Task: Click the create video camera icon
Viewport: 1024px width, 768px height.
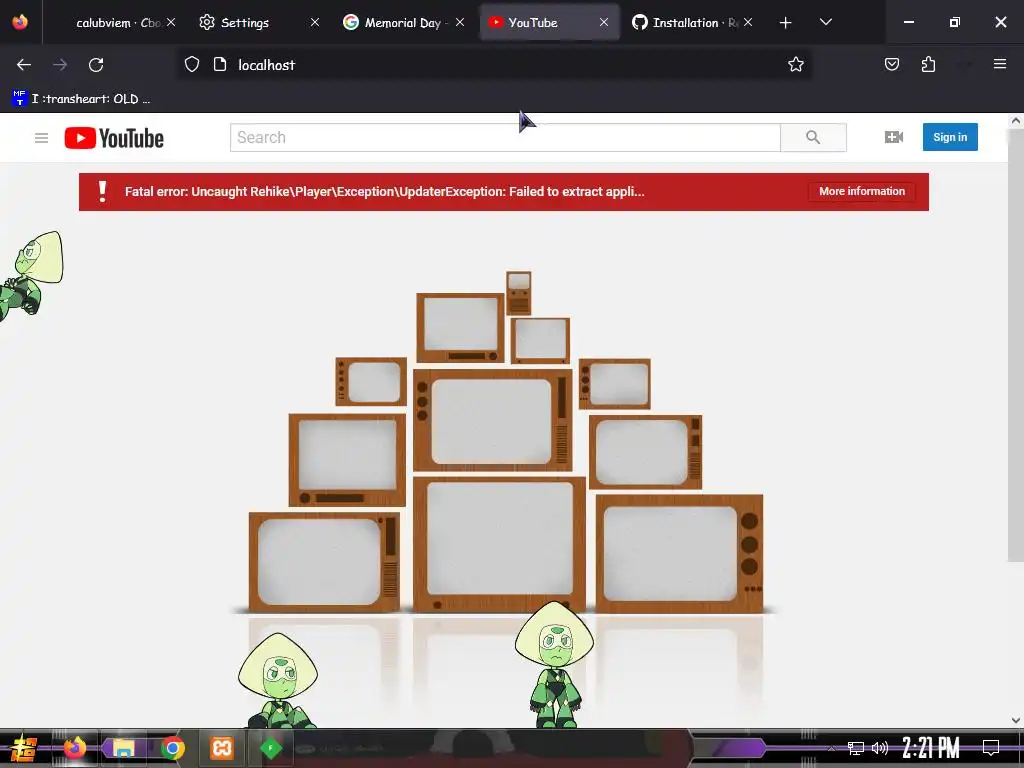Action: pos(893,137)
